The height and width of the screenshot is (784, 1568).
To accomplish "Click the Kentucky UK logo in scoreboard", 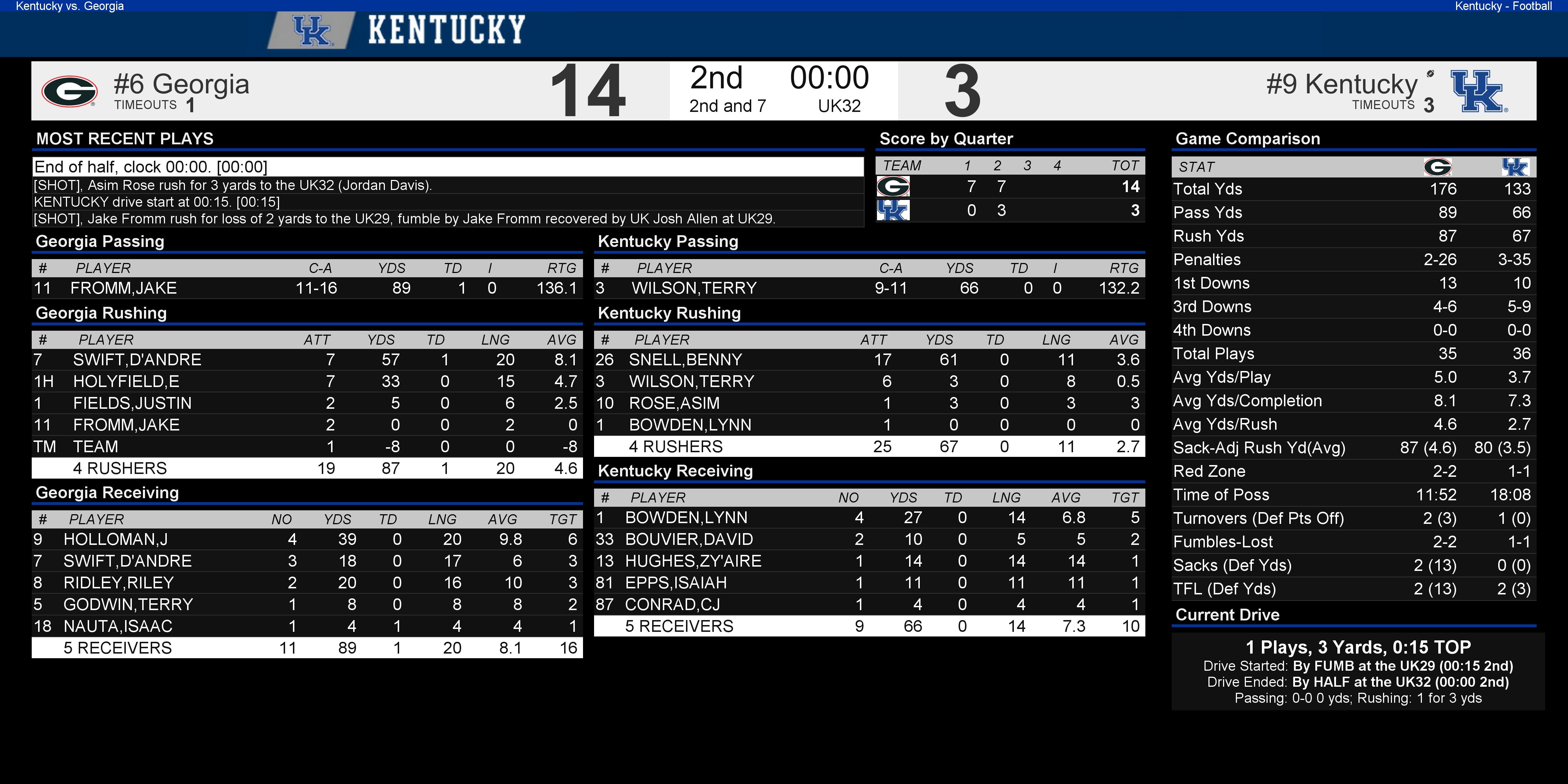I will pos(1479,91).
